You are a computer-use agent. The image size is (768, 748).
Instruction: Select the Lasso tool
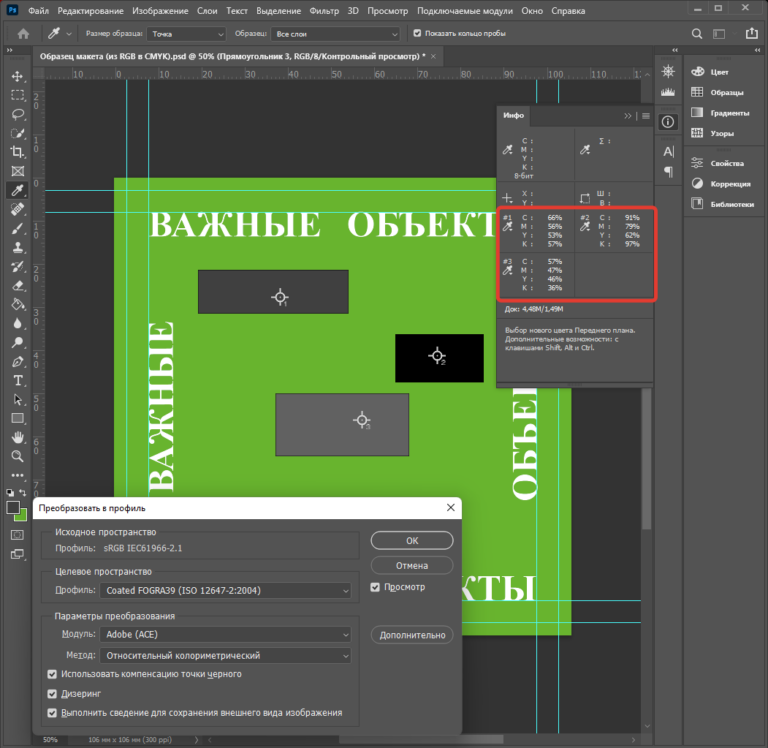(17, 114)
